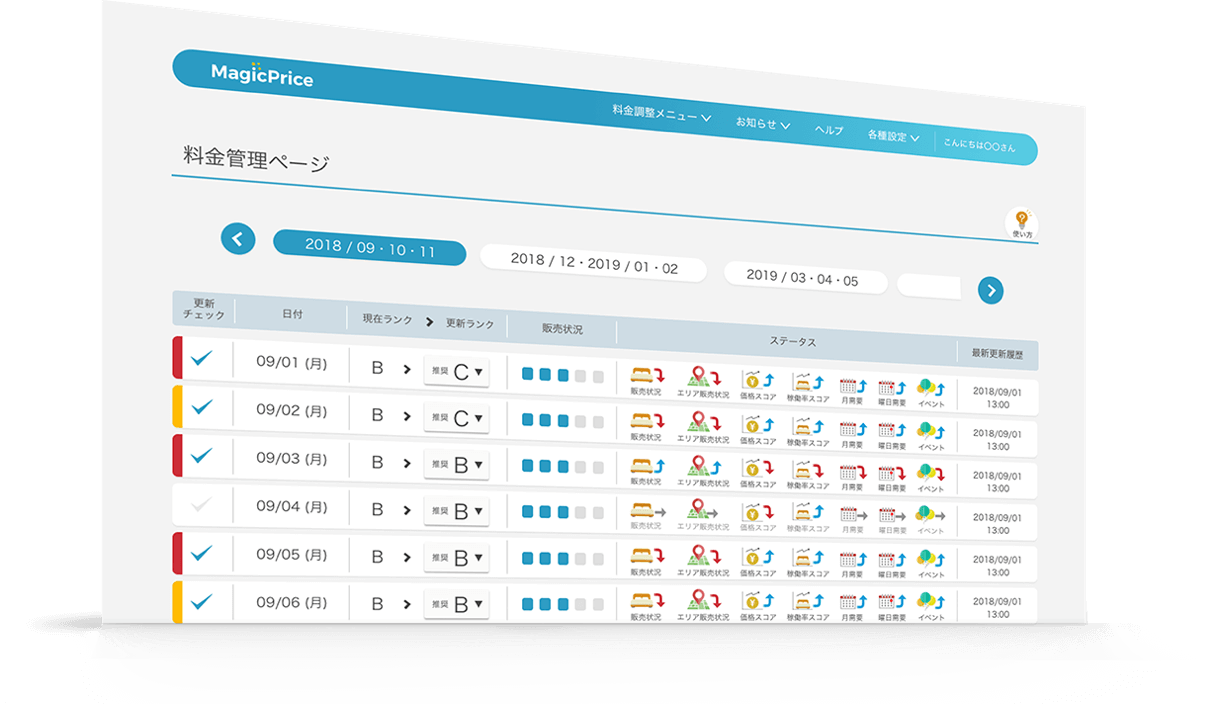Screen dimensions: 1220x704
Task: Click 稼働率スコア icon in 09/03 row
Action: tap(807, 468)
